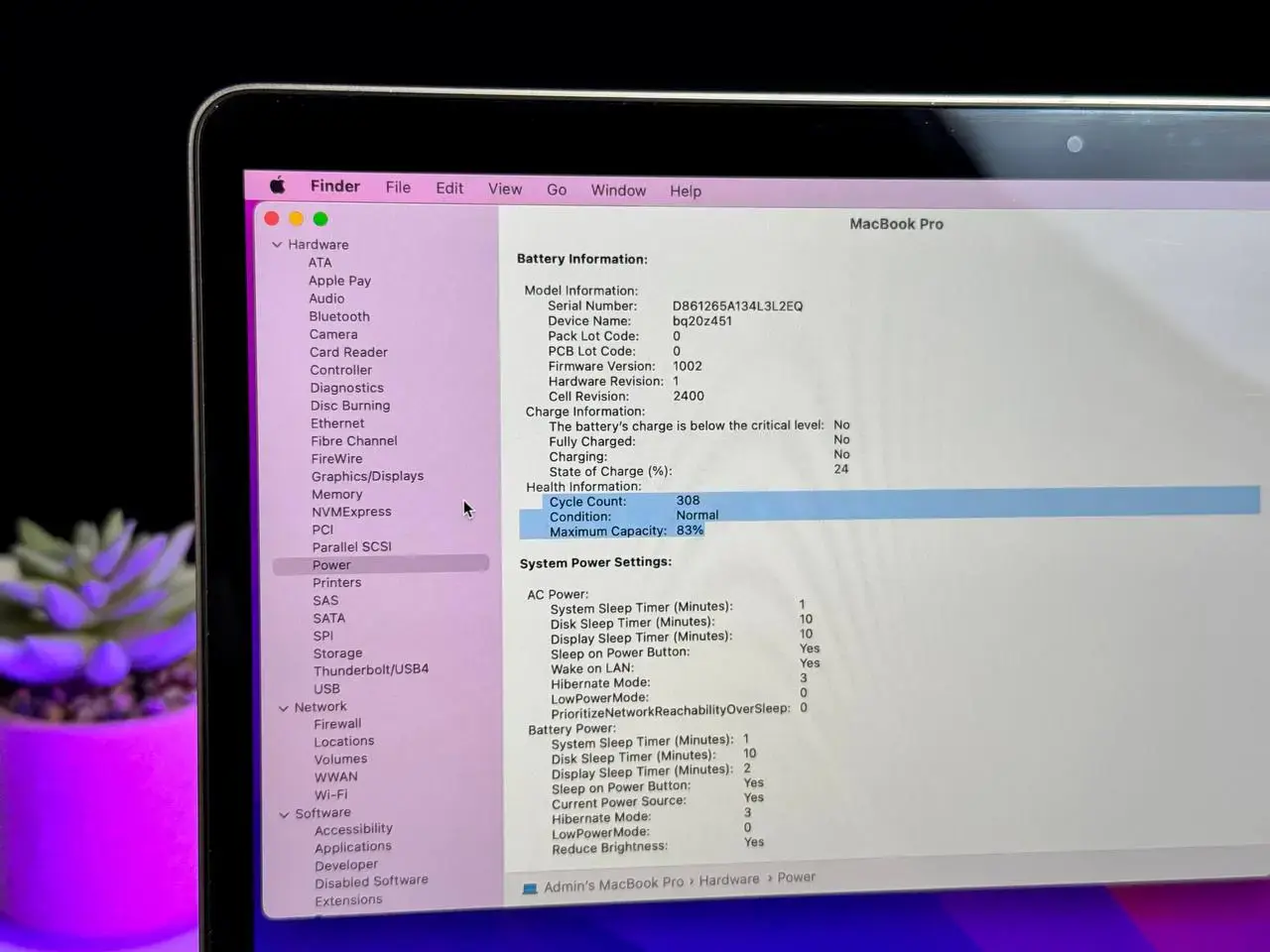Select Disabled Software in the sidebar
This screenshot has height=952, width=1270.
tap(372, 882)
